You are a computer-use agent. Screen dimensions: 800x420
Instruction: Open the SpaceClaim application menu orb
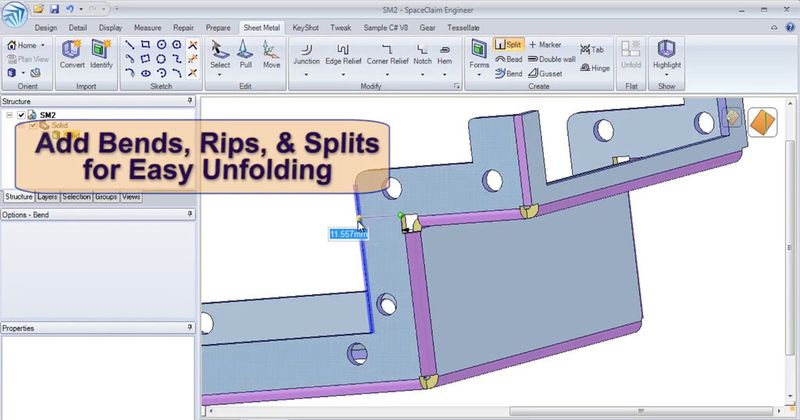click(14, 15)
